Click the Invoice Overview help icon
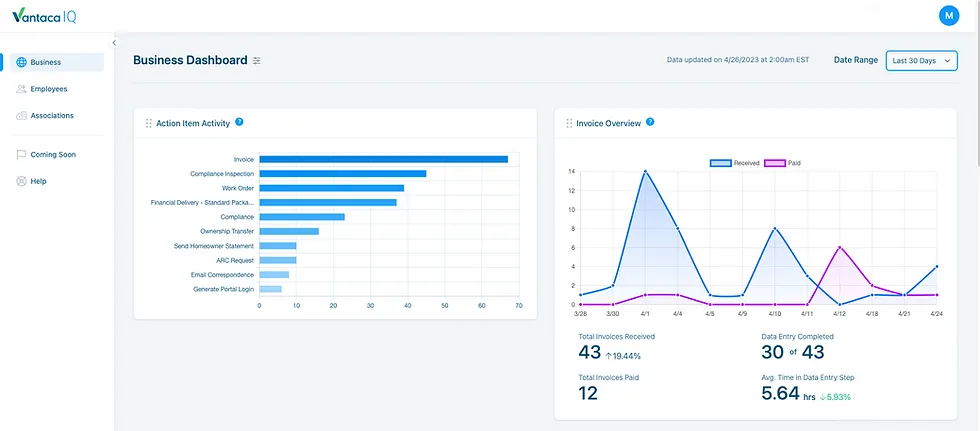 [650, 122]
